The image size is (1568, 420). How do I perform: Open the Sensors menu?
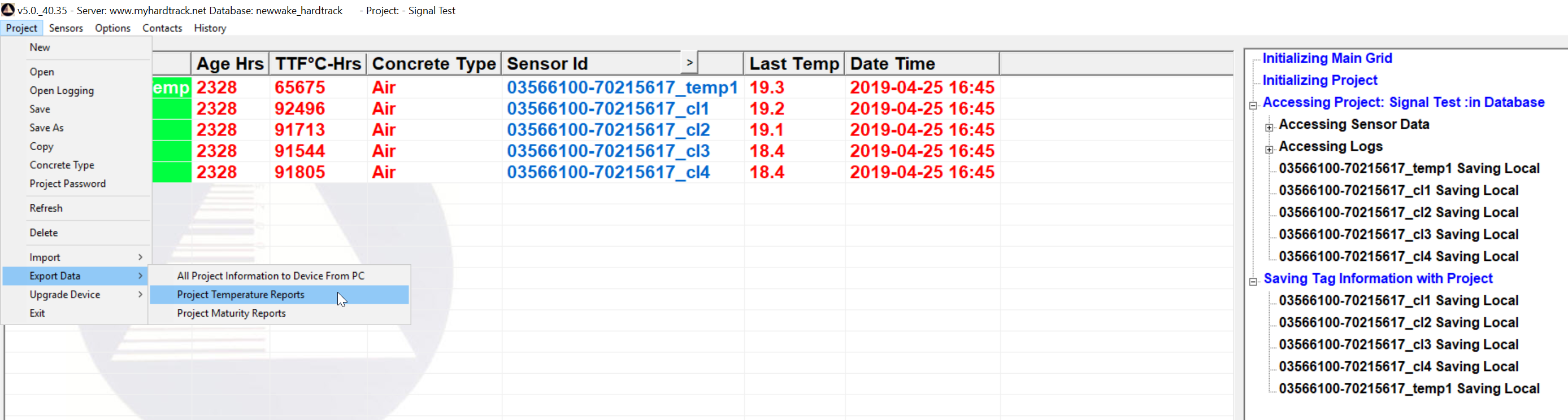click(x=66, y=28)
